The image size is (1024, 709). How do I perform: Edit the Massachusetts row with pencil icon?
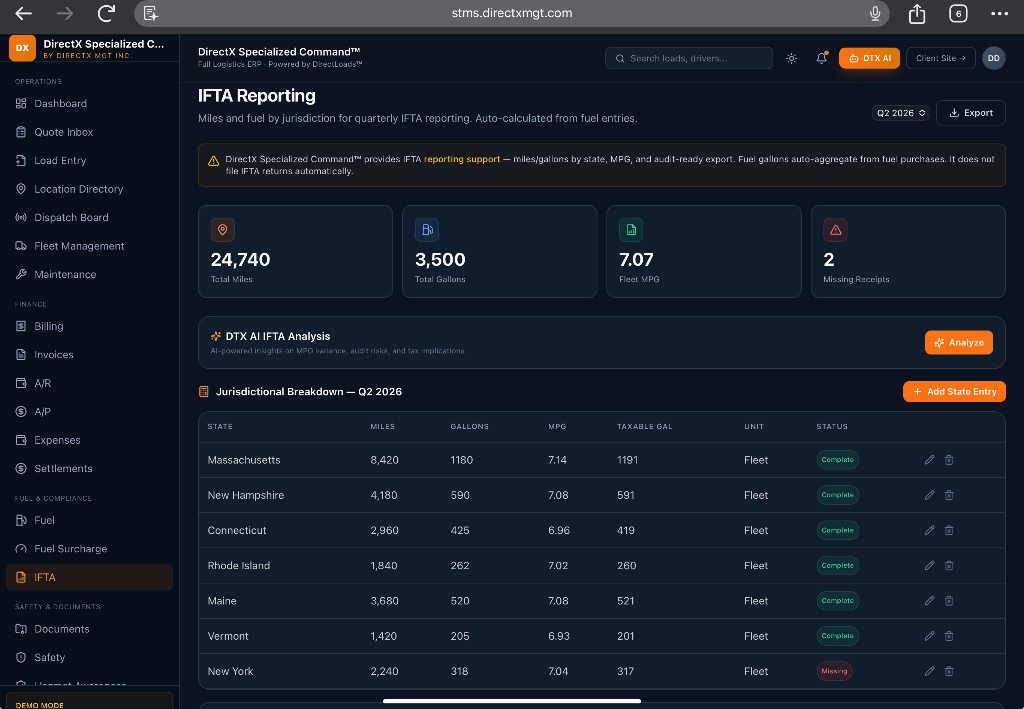coord(929,460)
